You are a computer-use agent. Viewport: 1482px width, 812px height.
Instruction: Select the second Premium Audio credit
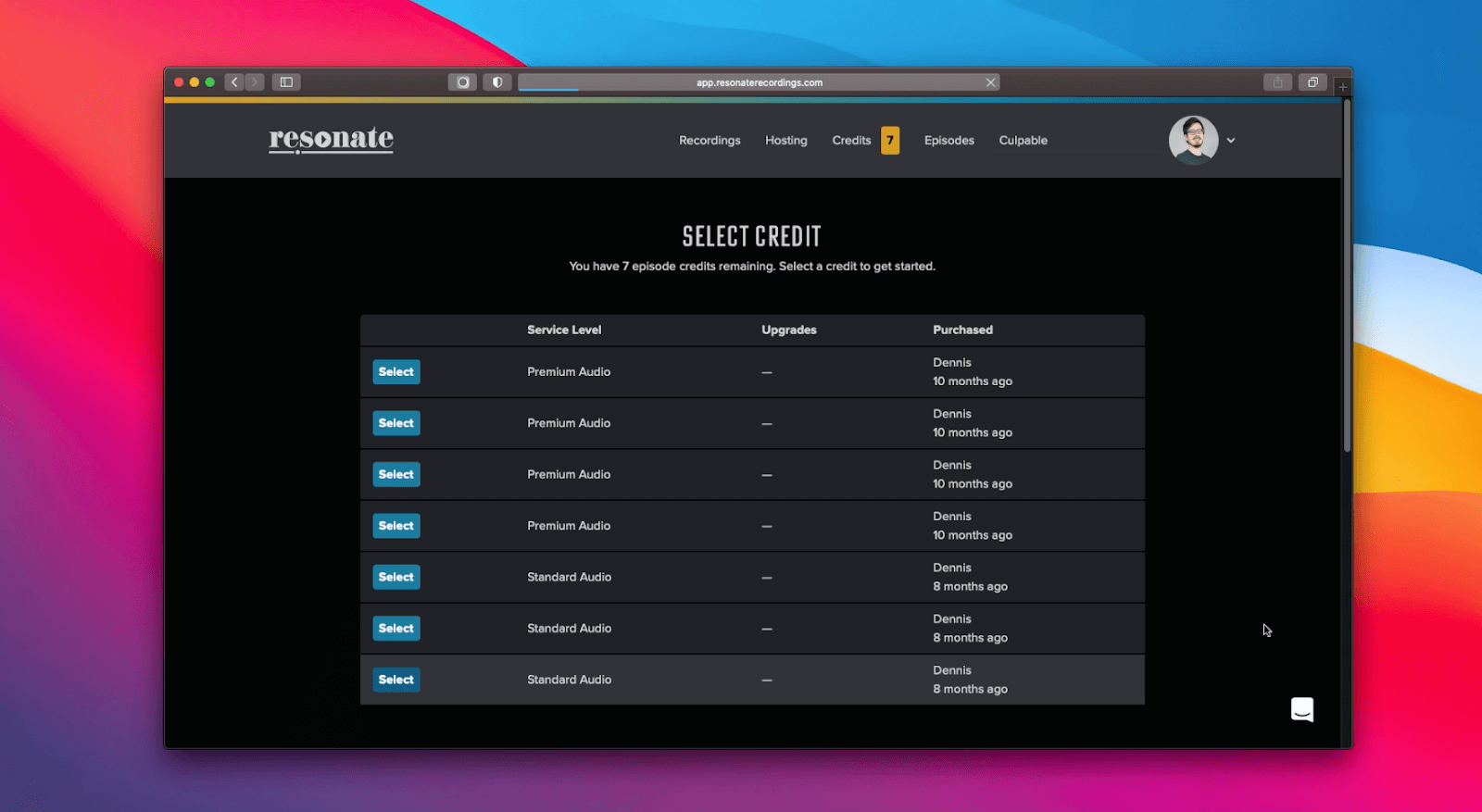click(x=396, y=423)
